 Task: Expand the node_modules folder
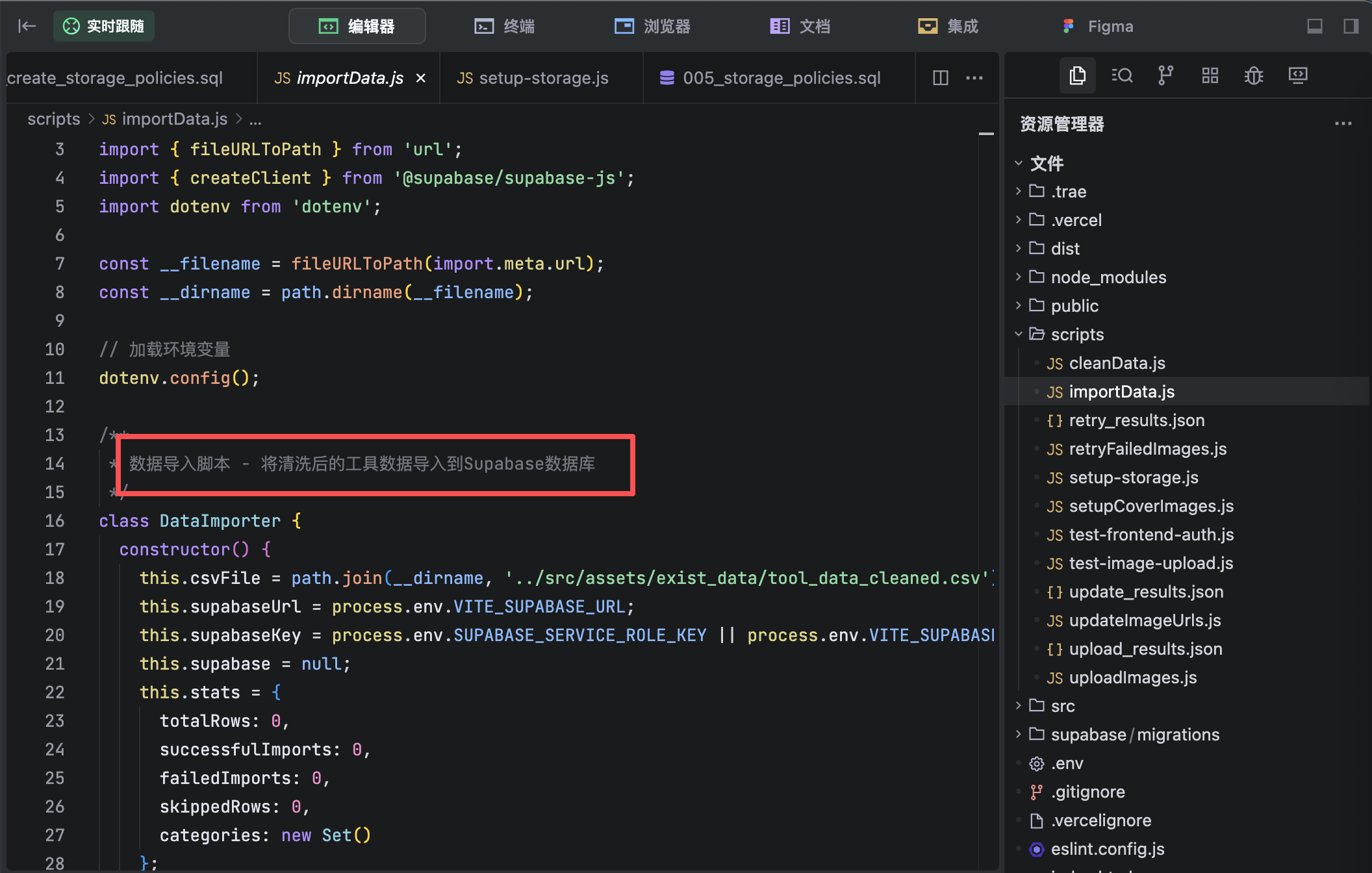click(x=1108, y=277)
